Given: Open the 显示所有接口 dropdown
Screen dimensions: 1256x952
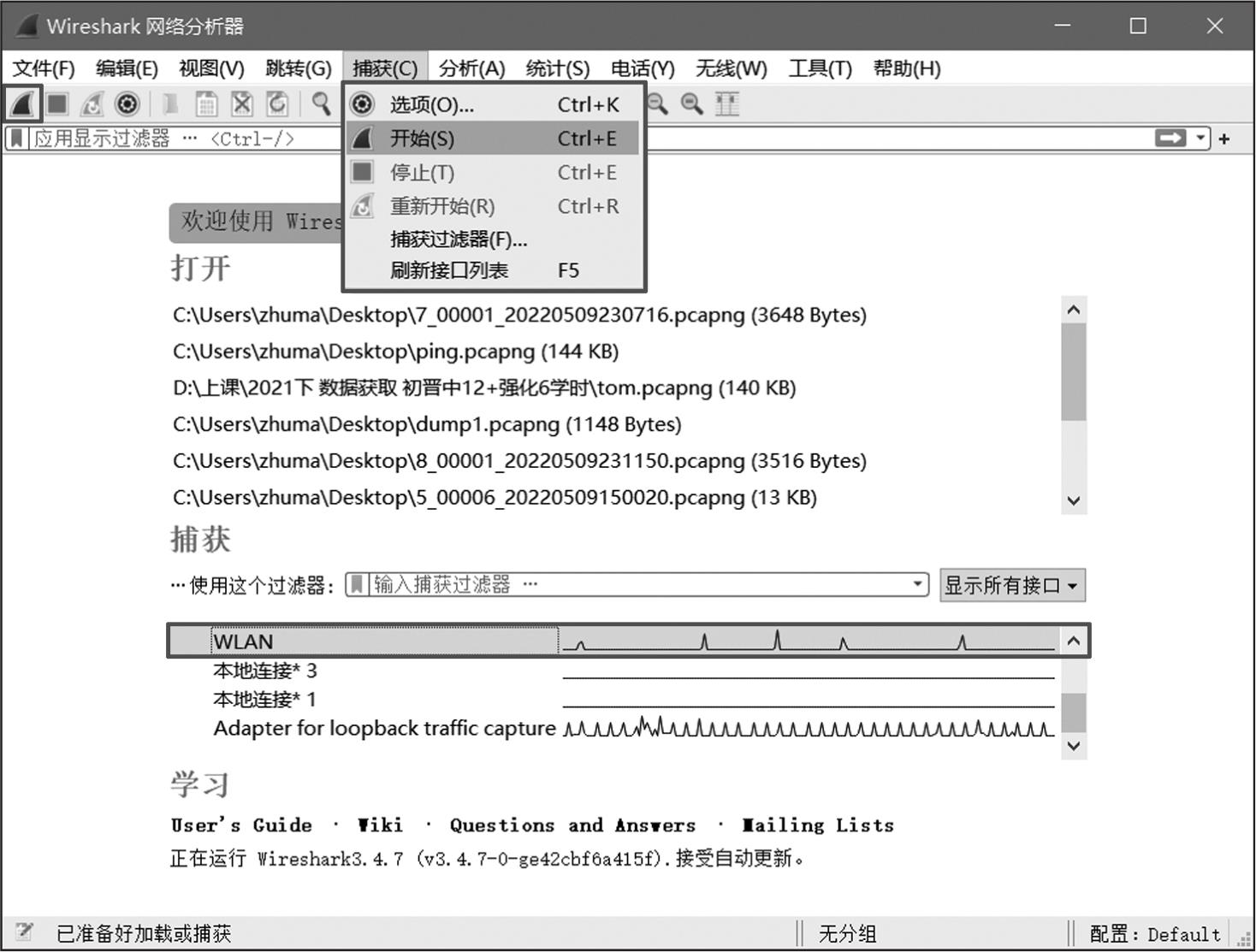Looking at the screenshot, I should tap(1013, 586).
